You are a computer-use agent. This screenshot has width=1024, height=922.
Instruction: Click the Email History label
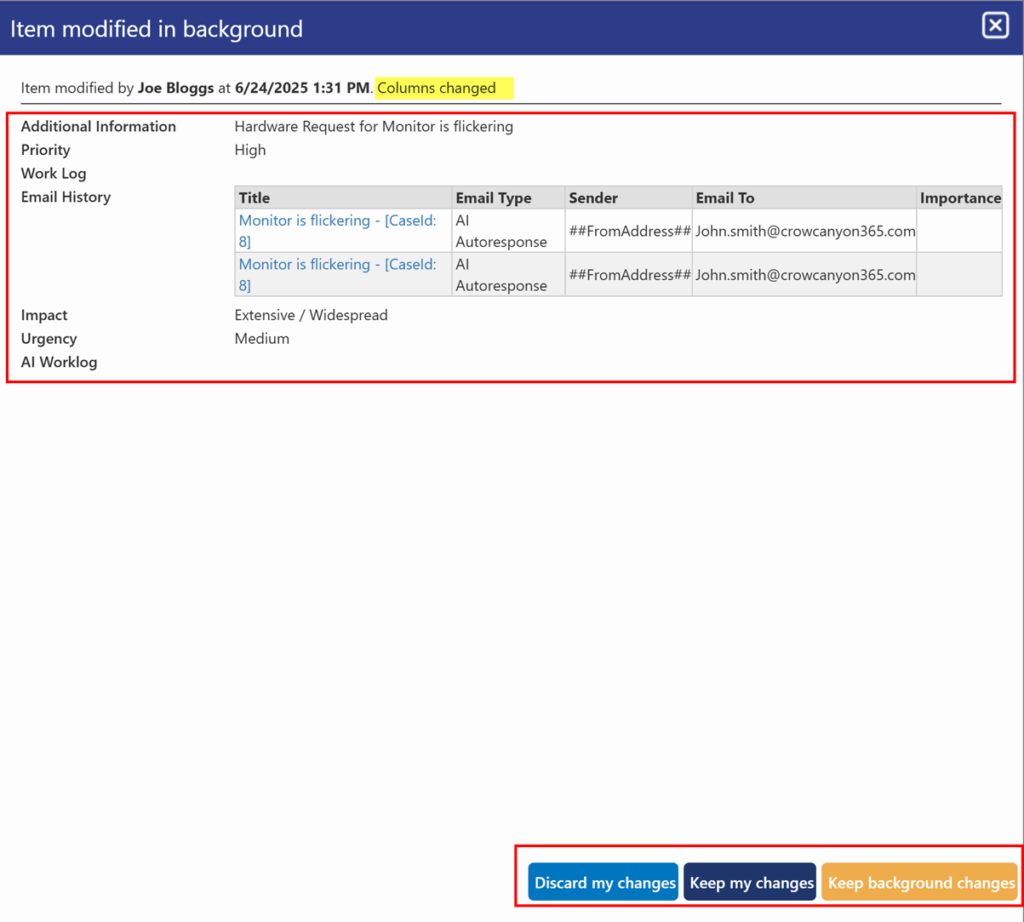(x=66, y=197)
